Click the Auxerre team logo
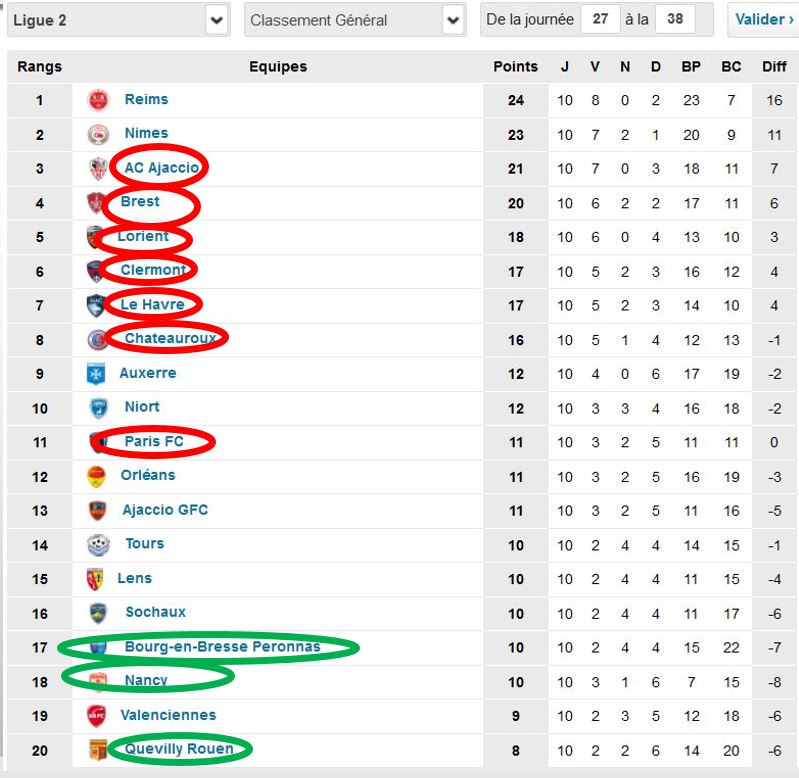Image resolution: width=799 pixels, height=778 pixels. pyautogui.click(x=96, y=373)
